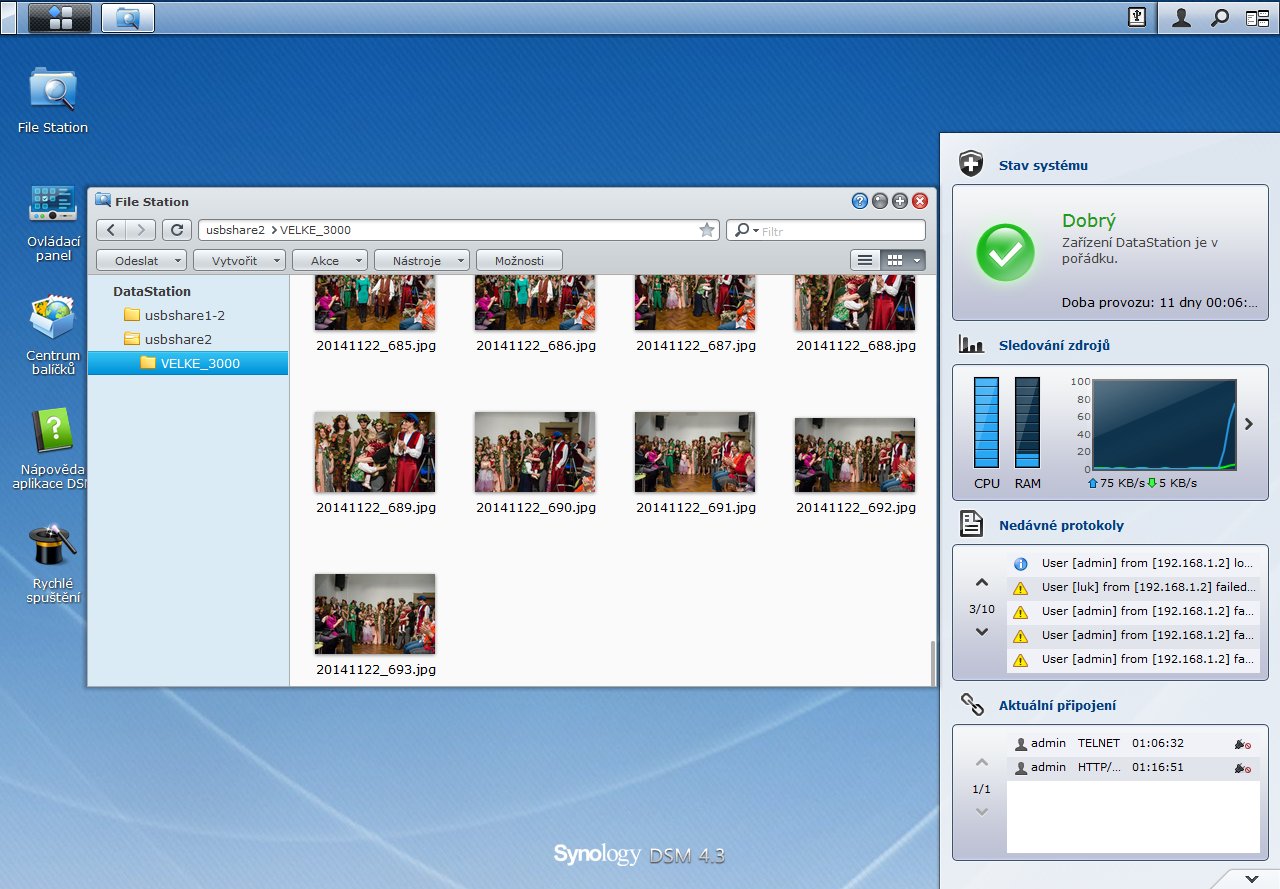
Task: Select thumbnail 20141122_692.jpg
Action: pos(855,455)
